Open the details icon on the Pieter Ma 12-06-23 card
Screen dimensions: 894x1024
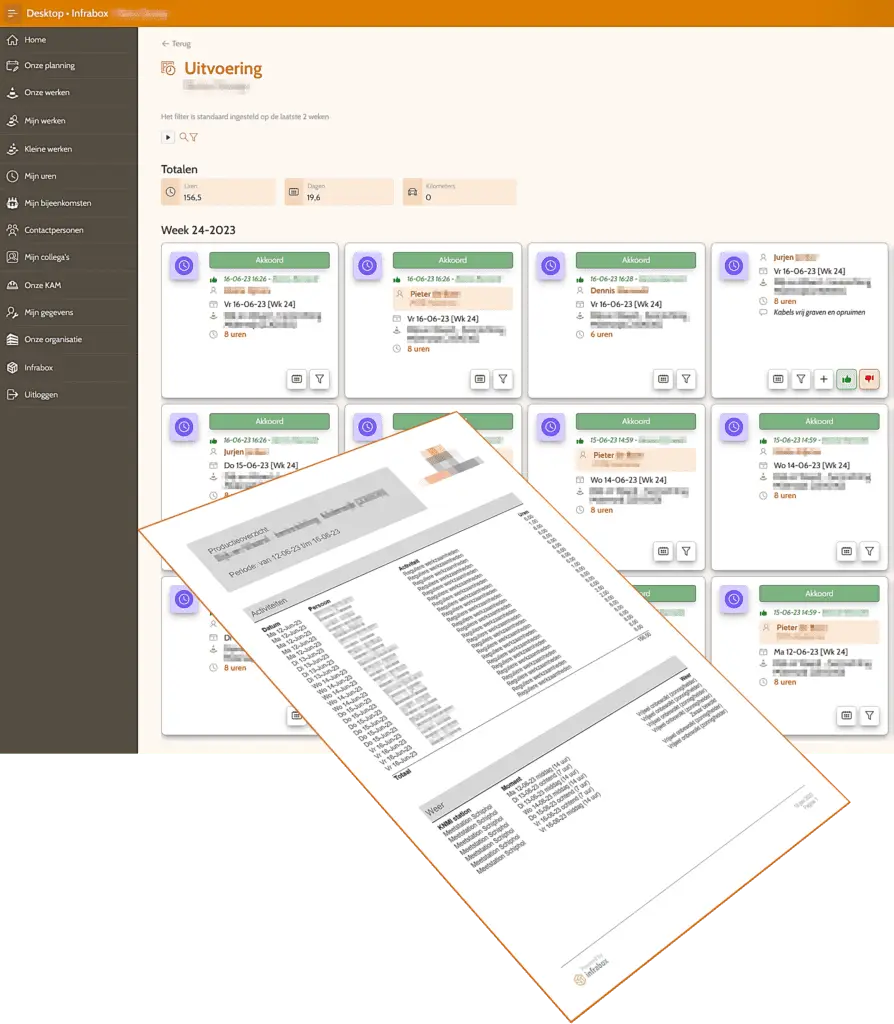[846, 716]
